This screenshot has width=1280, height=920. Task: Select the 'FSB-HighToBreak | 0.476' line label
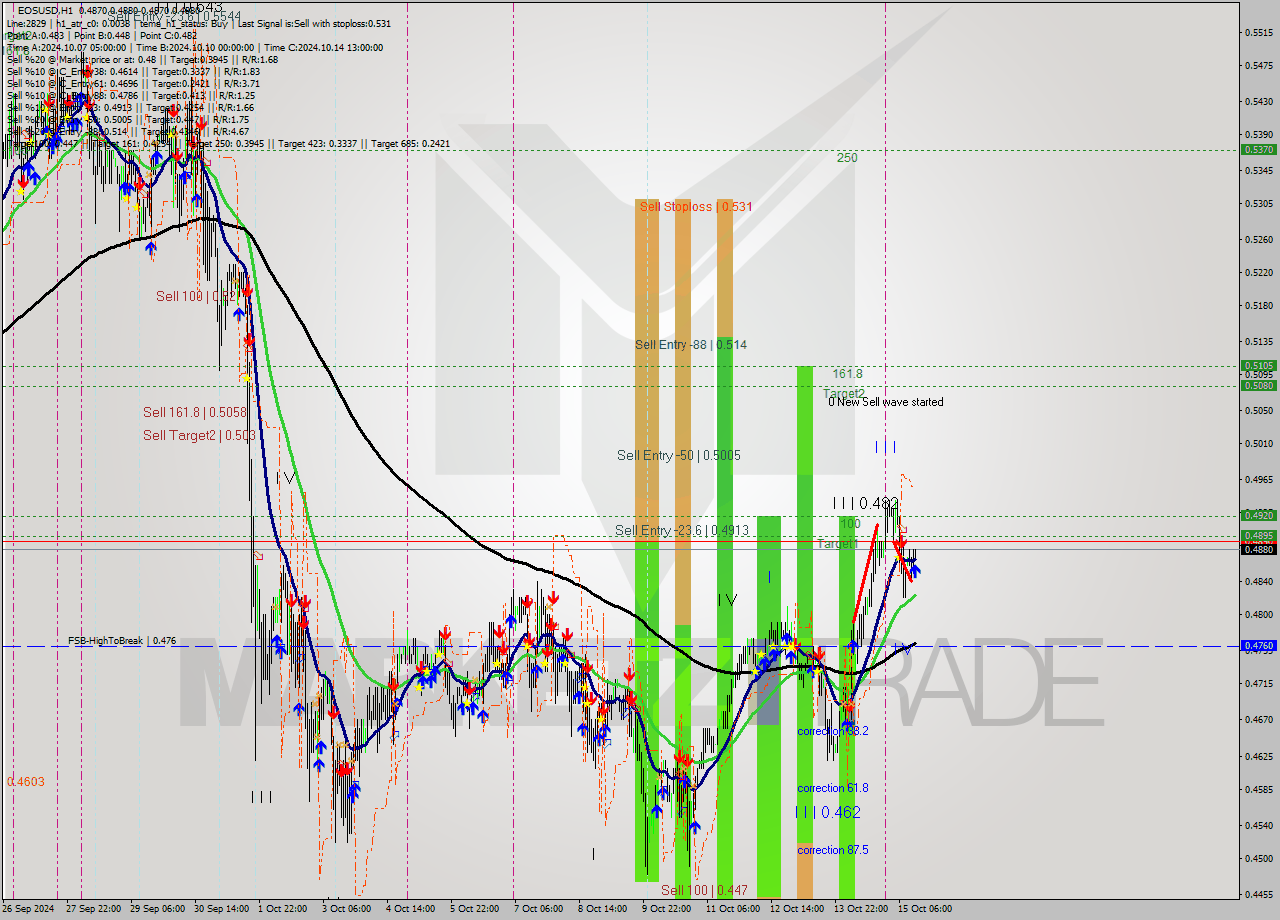(x=122, y=641)
